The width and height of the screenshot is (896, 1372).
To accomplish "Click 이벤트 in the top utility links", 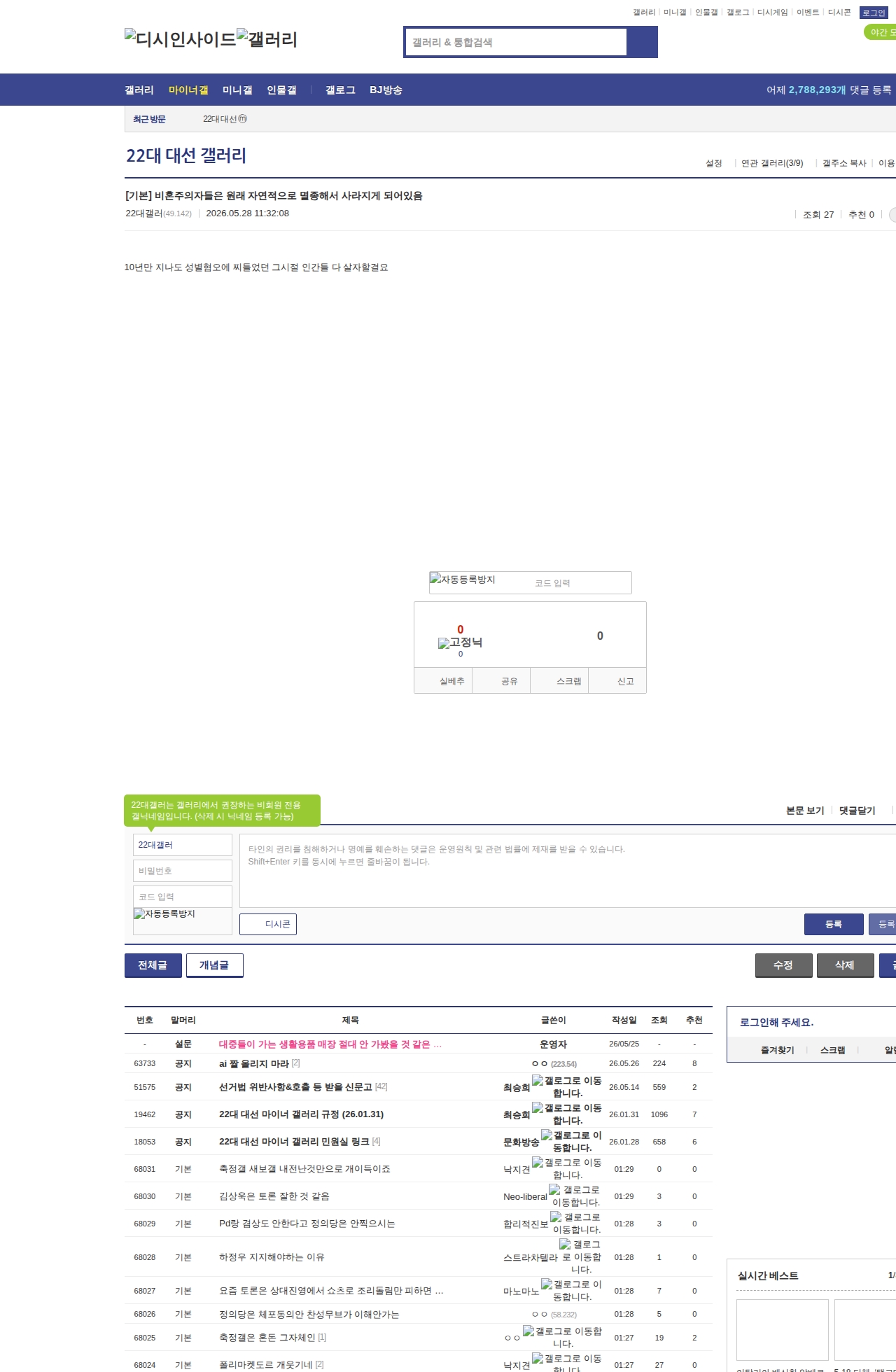I will (x=808, y=13).
